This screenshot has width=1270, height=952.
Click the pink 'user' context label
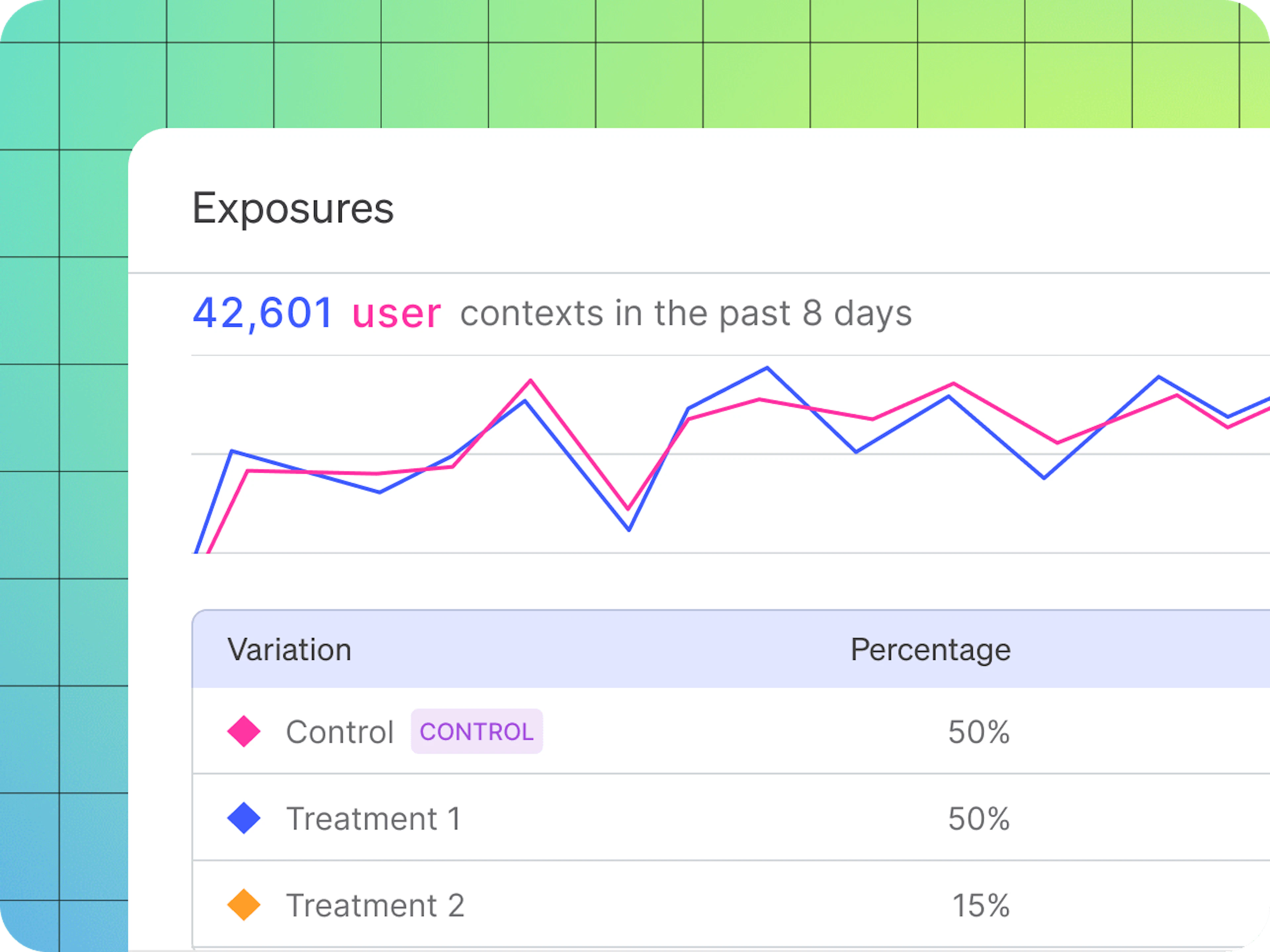[x=396, y=314]
